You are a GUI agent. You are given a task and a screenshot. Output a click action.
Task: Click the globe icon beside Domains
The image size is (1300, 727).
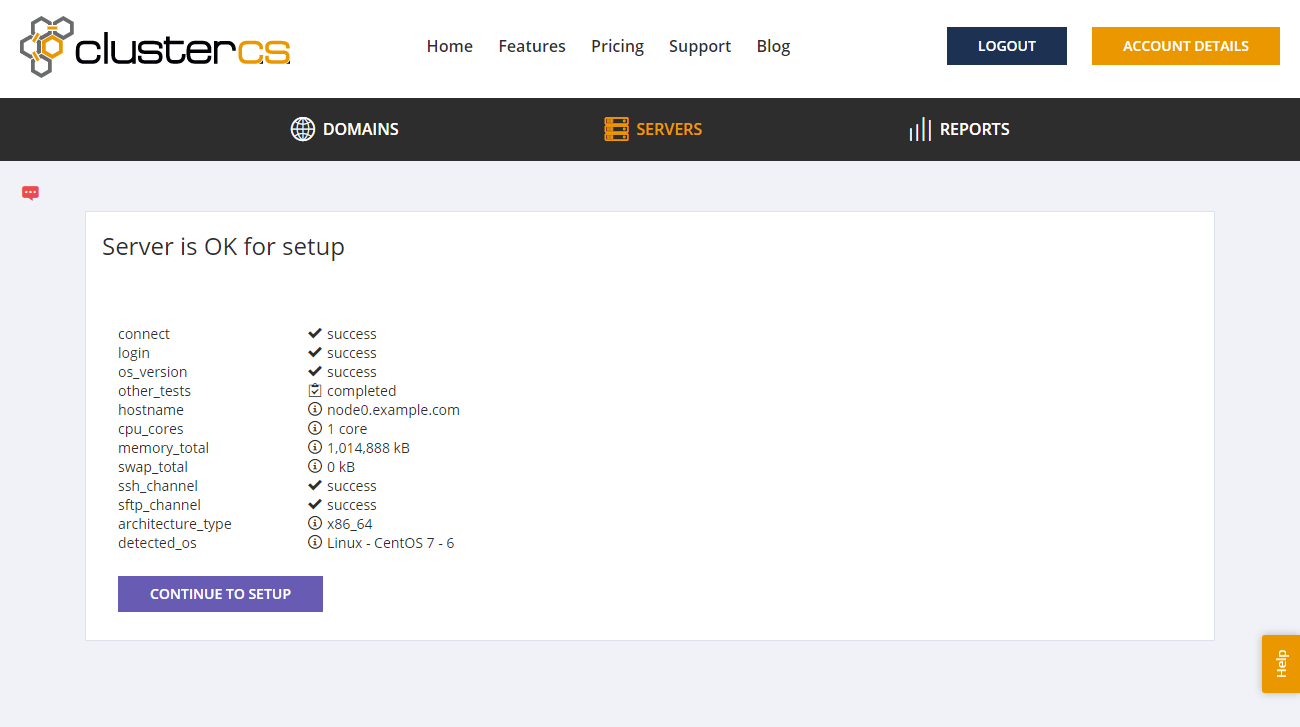pos(302,129)
